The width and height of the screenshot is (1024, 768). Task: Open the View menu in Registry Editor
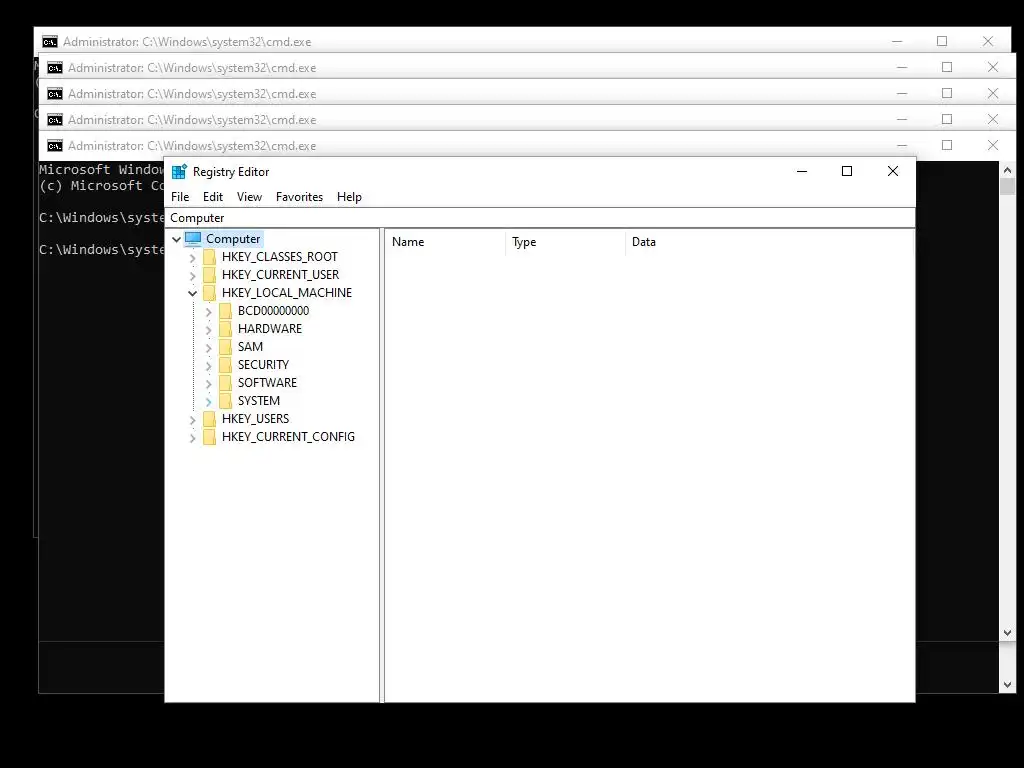249,197
